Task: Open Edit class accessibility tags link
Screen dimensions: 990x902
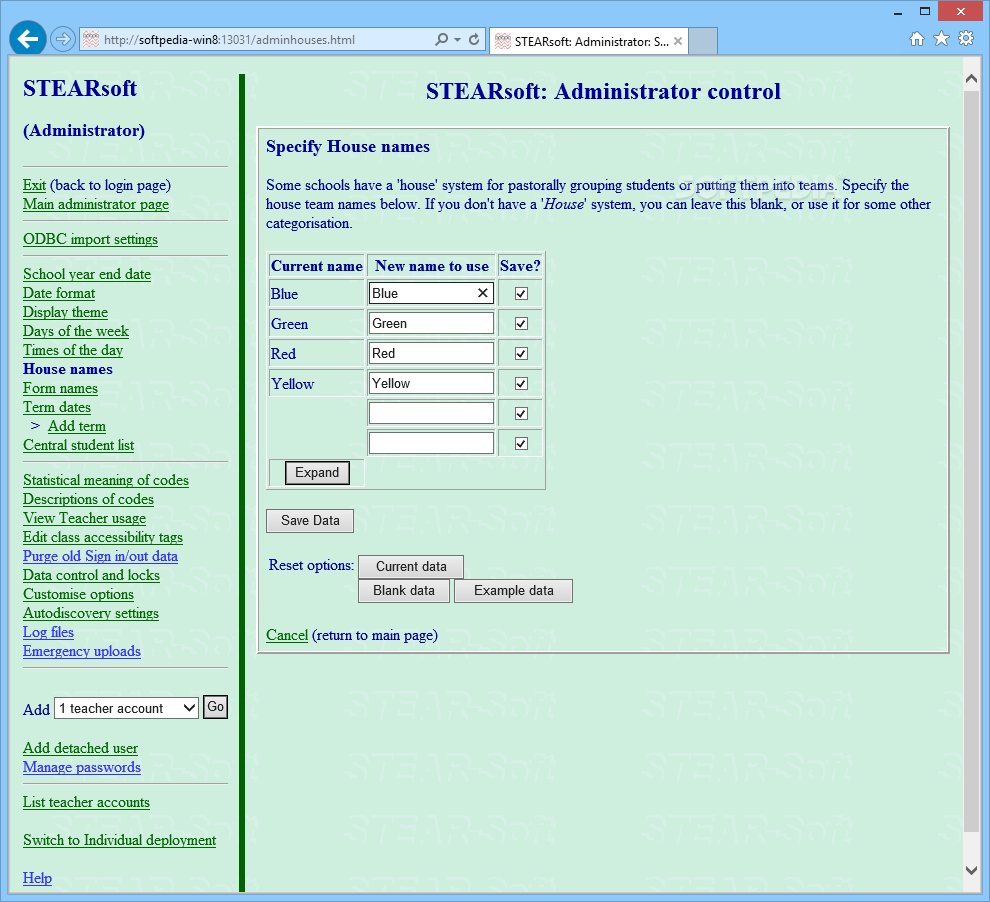Action: pyautogui.click(x=103, y=537)
